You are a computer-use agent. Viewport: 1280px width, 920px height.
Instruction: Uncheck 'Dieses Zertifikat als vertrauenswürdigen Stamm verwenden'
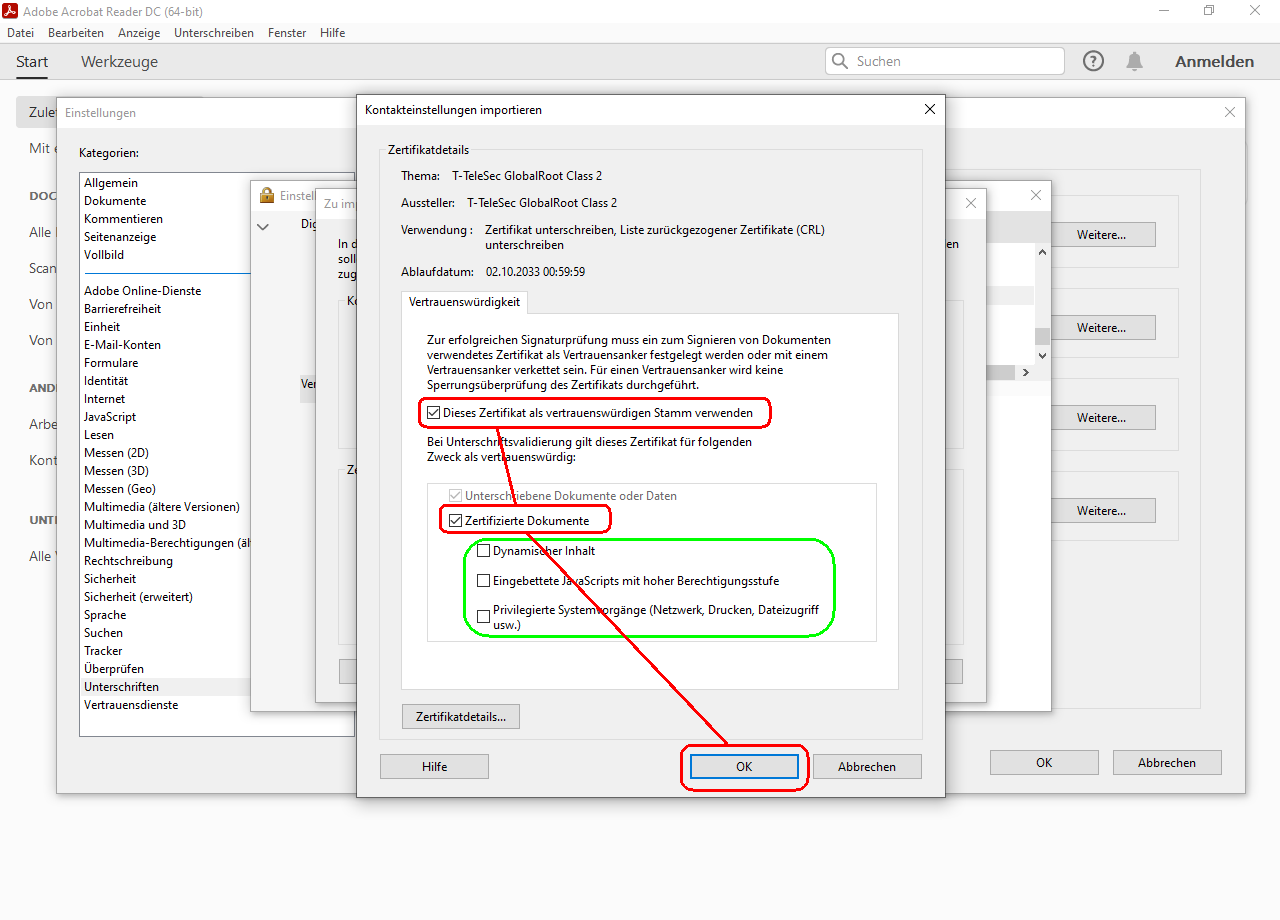[x=434, y=412]
